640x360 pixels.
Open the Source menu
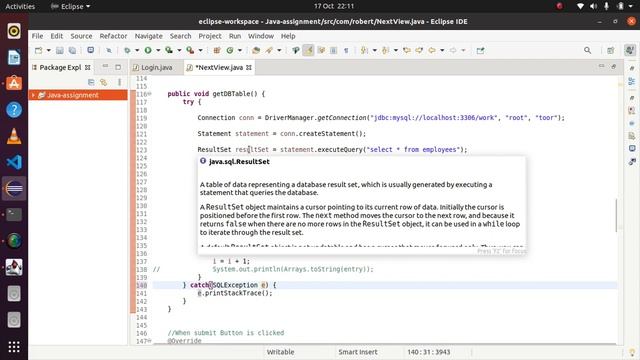coord(81,36)
